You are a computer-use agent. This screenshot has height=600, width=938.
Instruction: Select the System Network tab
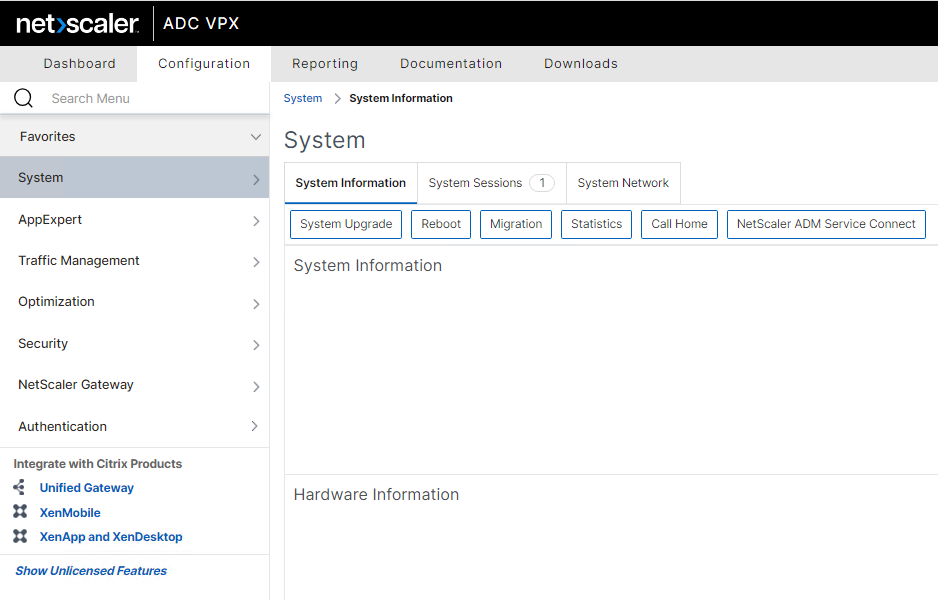(x=623, y=183)
